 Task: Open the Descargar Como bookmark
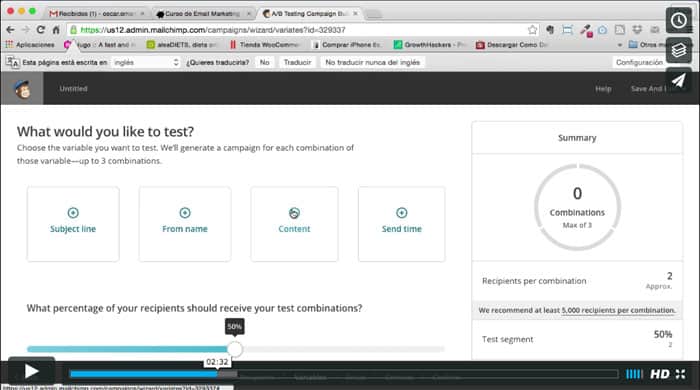click(512, 45)
